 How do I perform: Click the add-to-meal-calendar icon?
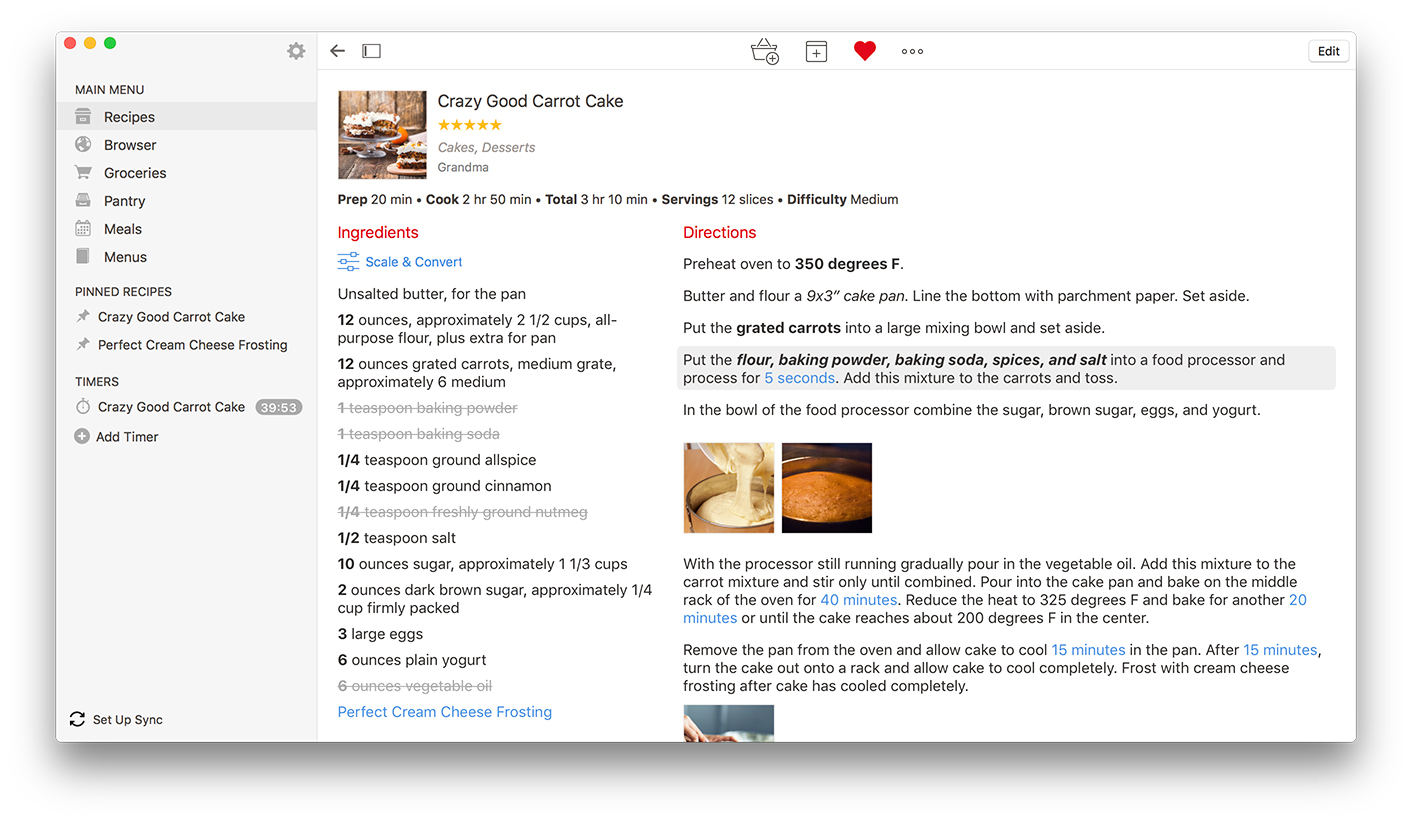point(816,51)
